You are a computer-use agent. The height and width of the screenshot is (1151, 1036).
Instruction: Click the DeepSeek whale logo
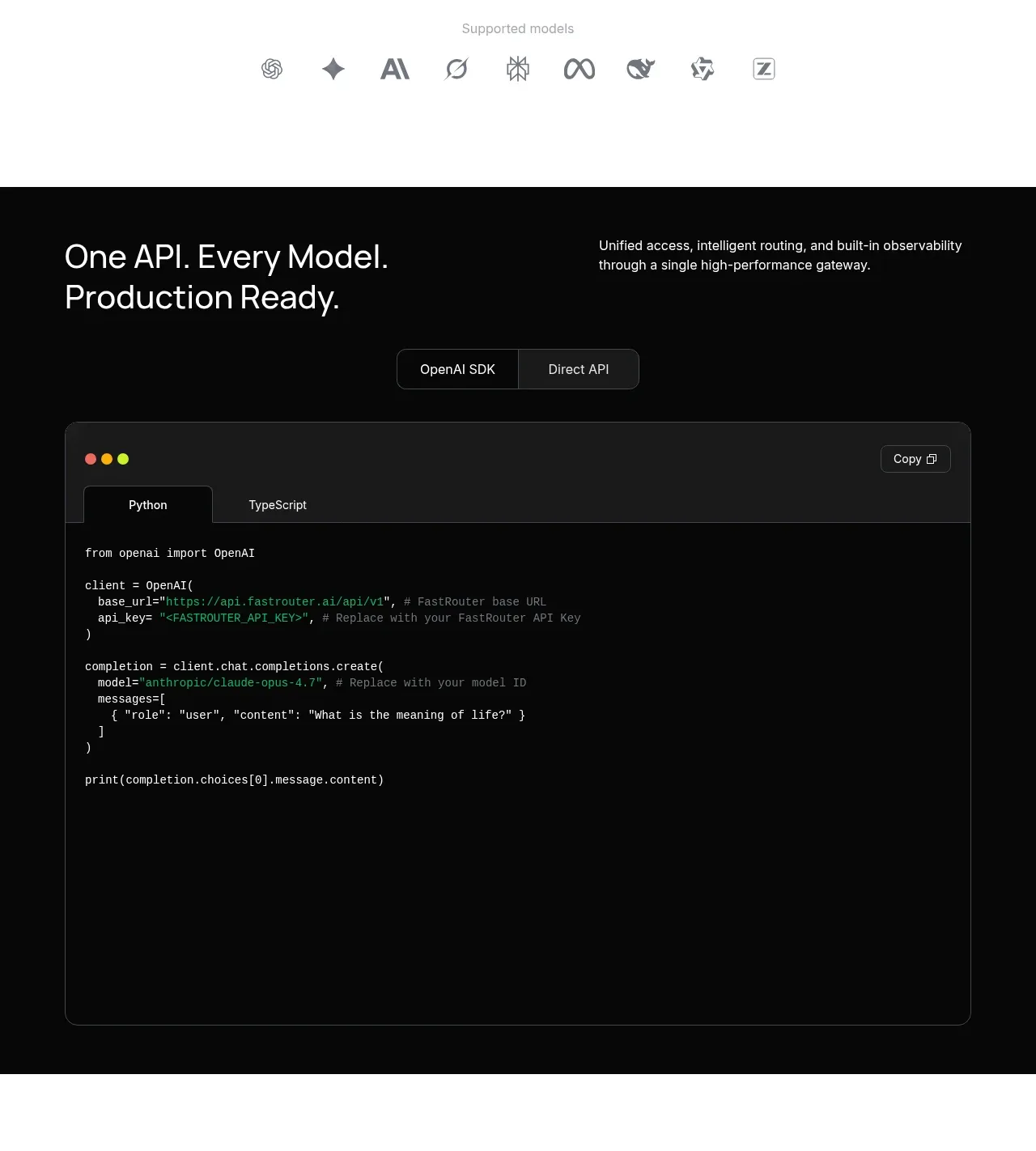pyautogui.click(x=641, y=69)
